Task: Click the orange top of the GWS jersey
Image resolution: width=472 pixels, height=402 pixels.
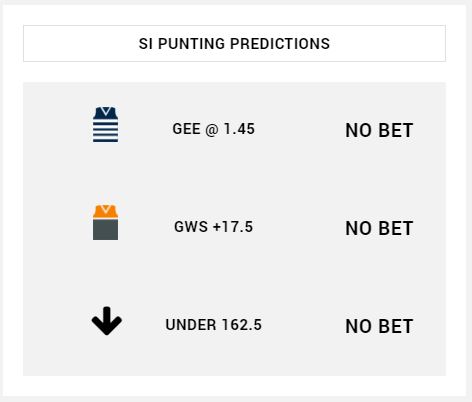Action: [105, 212]
